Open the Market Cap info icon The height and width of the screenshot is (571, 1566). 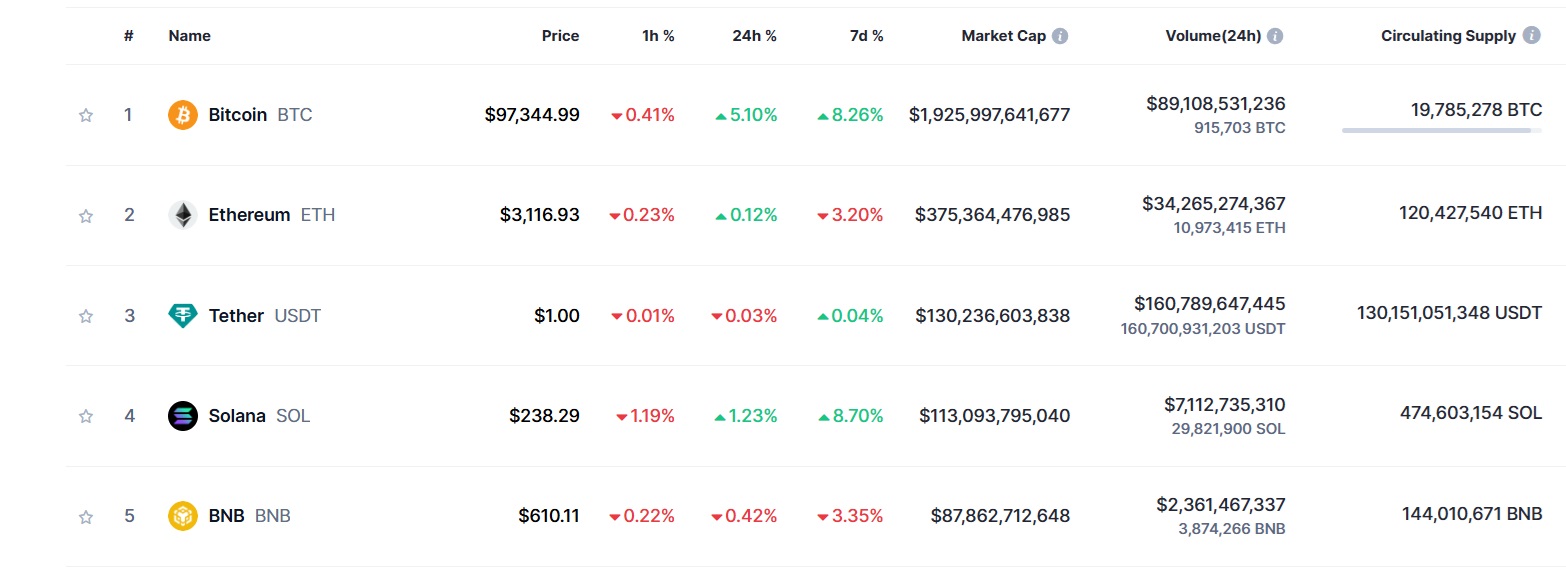1060,36
